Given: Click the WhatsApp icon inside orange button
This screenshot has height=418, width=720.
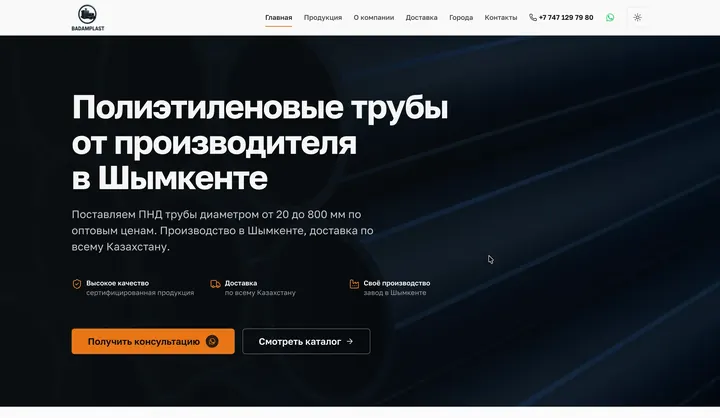Looking at the screenshot, I should click(212, 341).
